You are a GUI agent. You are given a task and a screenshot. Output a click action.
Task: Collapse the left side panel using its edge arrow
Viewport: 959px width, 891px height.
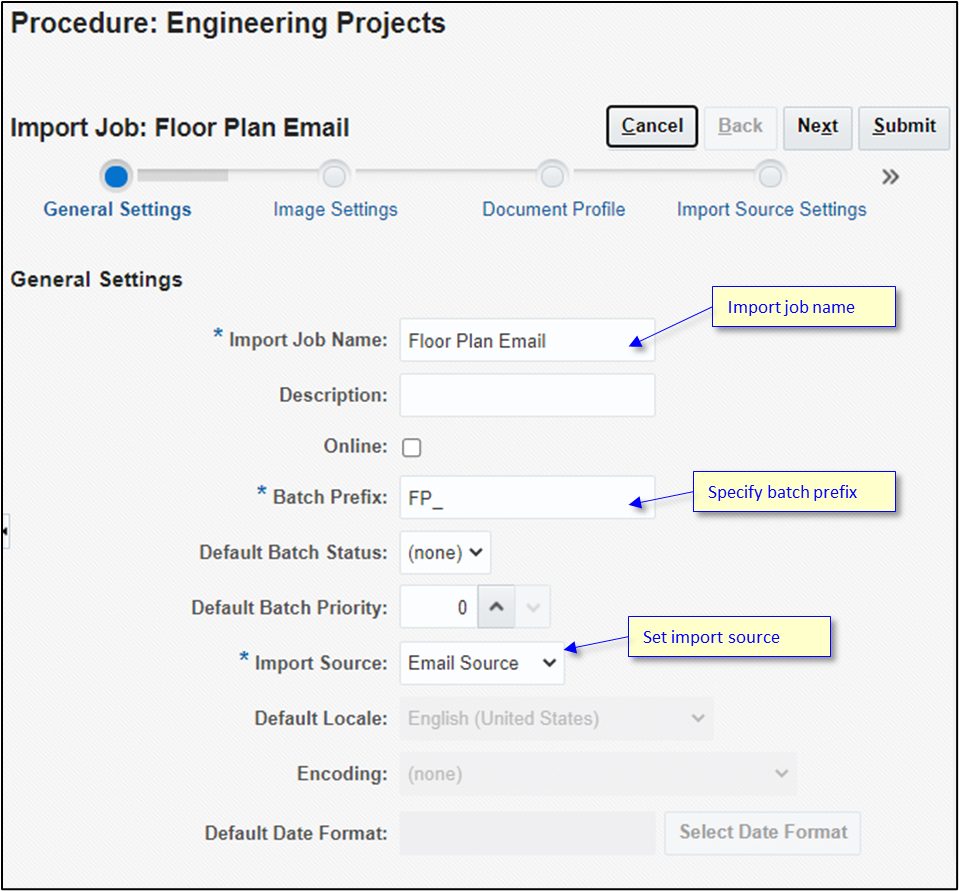(x=8, y=531)
